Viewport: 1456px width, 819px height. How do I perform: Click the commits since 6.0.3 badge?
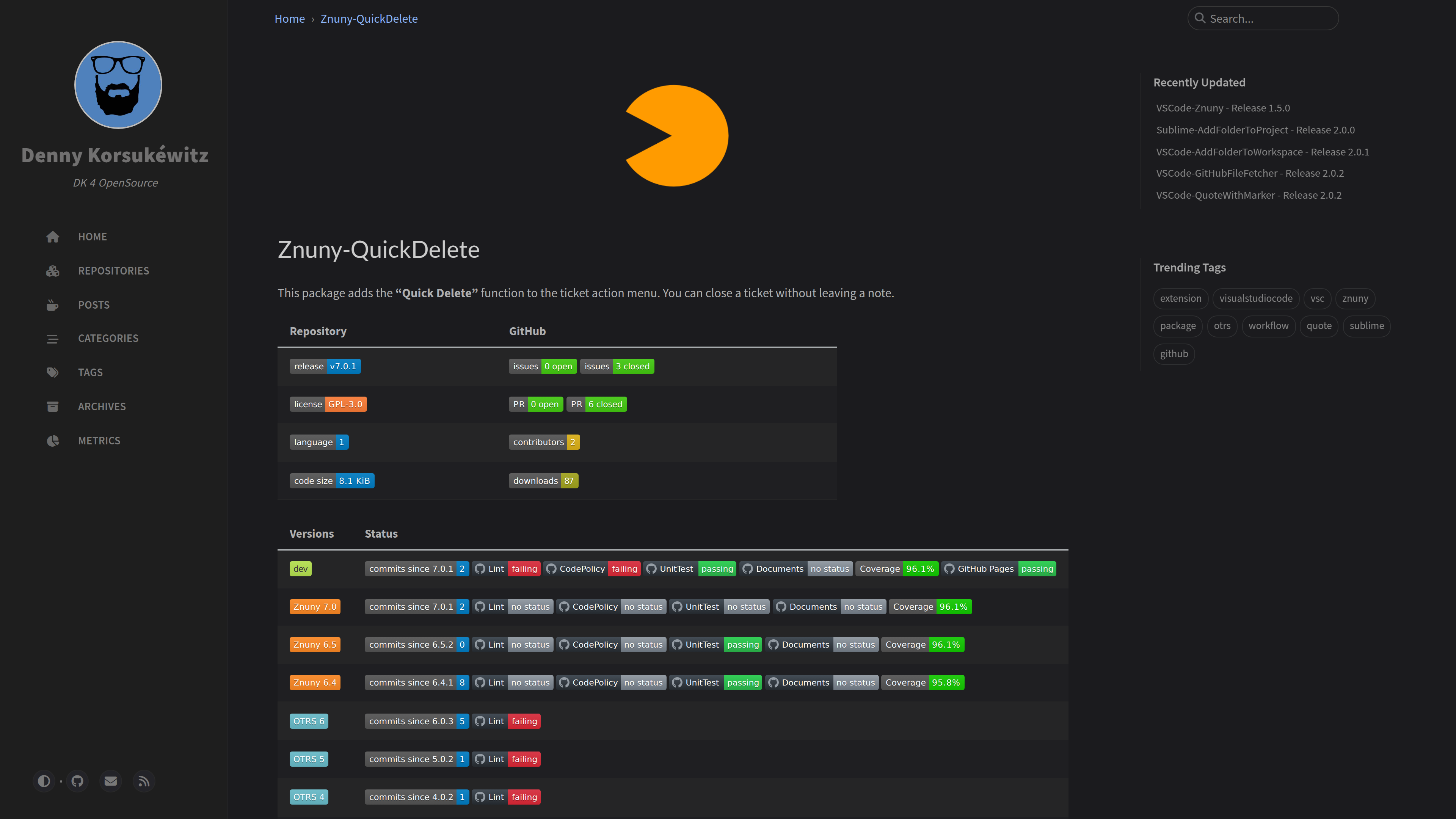click(417, 721)
